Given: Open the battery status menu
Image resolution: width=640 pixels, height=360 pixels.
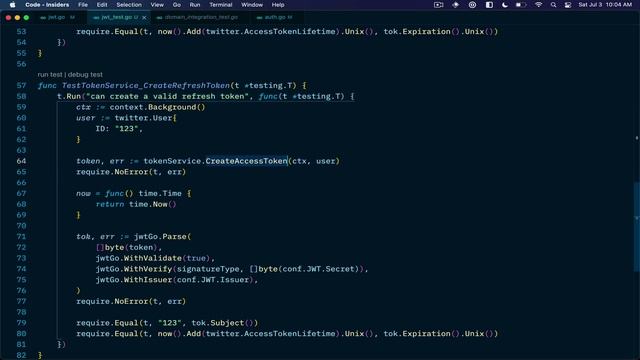Looking at the screenshot, I should (521, 5).
